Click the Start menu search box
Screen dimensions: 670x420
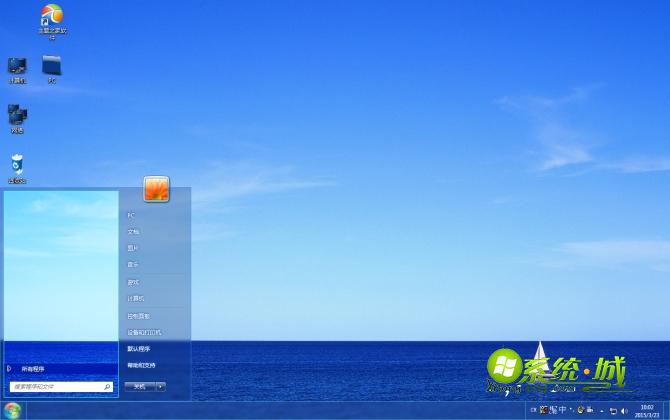pyautogui.click(x=57, y=386)
